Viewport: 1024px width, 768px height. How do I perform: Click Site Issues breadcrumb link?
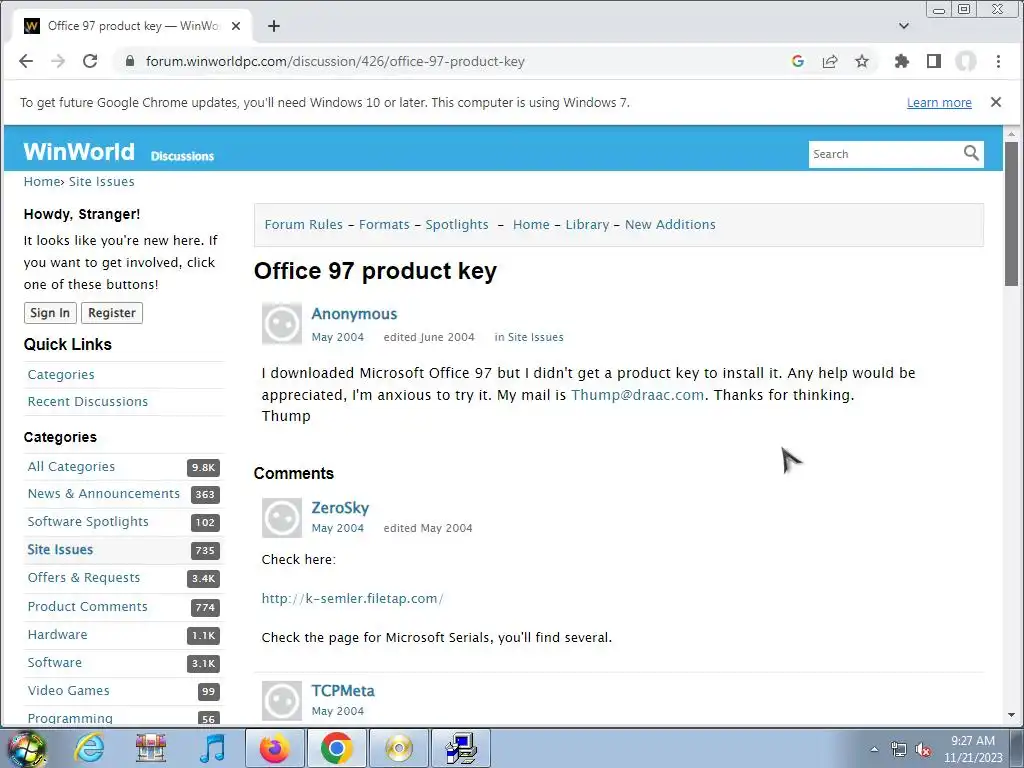point(102,182)
